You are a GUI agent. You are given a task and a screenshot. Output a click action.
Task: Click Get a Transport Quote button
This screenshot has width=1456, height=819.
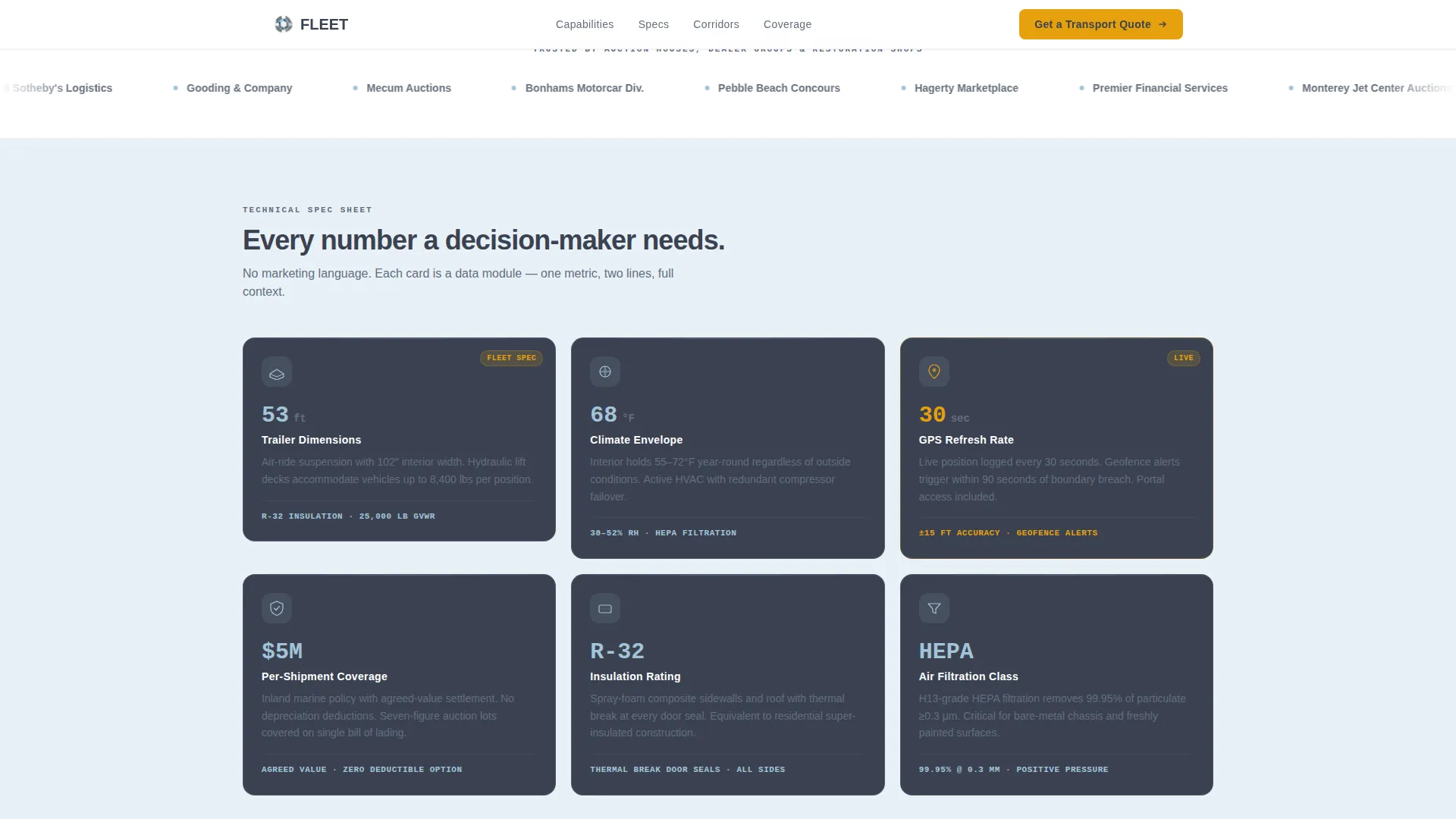click(x=1100, y=24)
